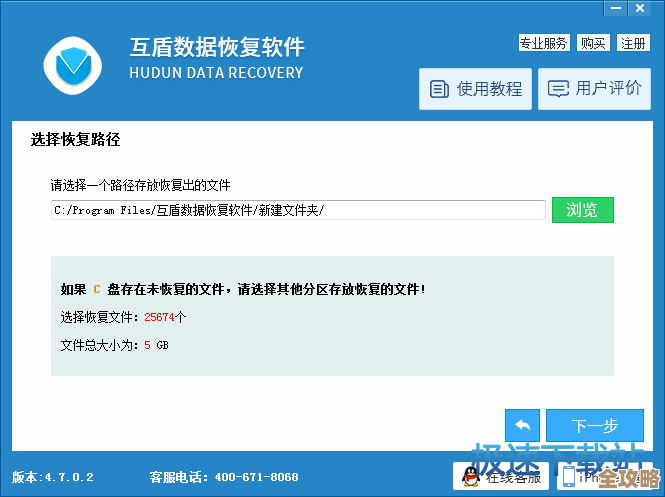665x497 pixels.
Task: Close the Hudun Data Recovery window
Action: pos(640,8)
